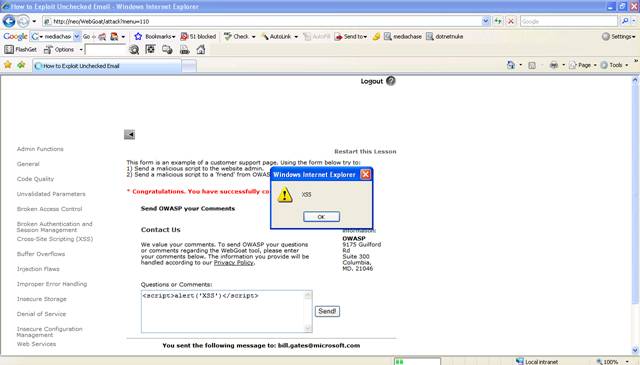Open the Buffer Overflows category
640x365 pixels.
[x=41, y=254]
